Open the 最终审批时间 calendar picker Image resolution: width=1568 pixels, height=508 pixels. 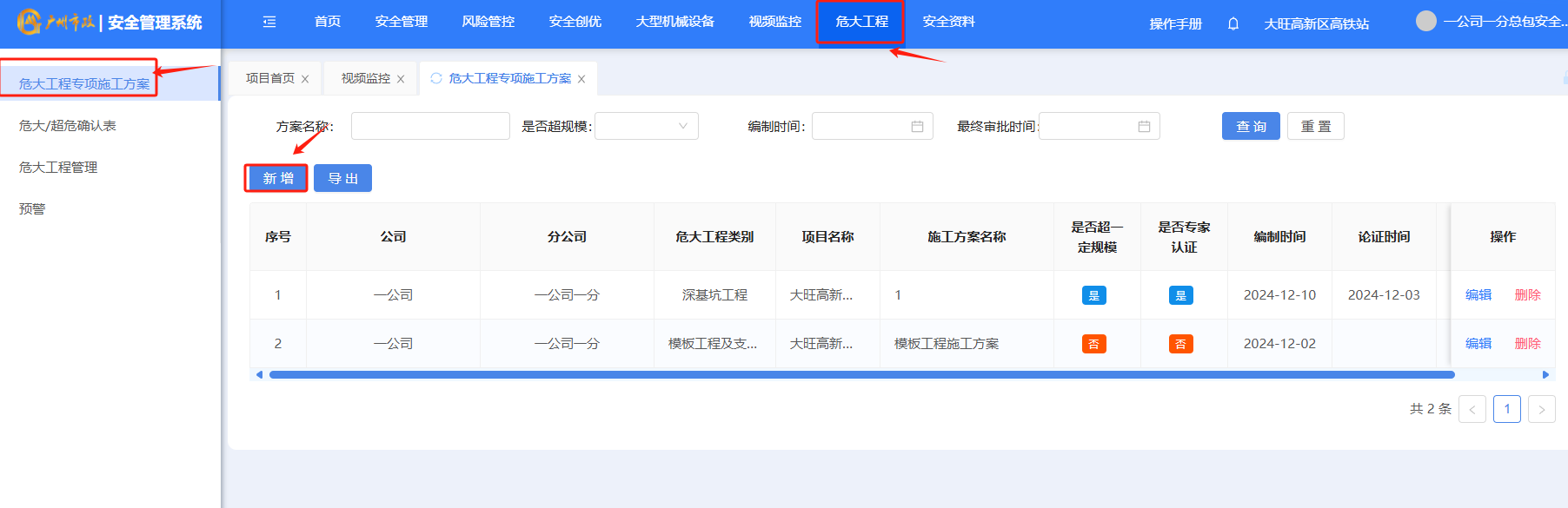point(1144,127)
